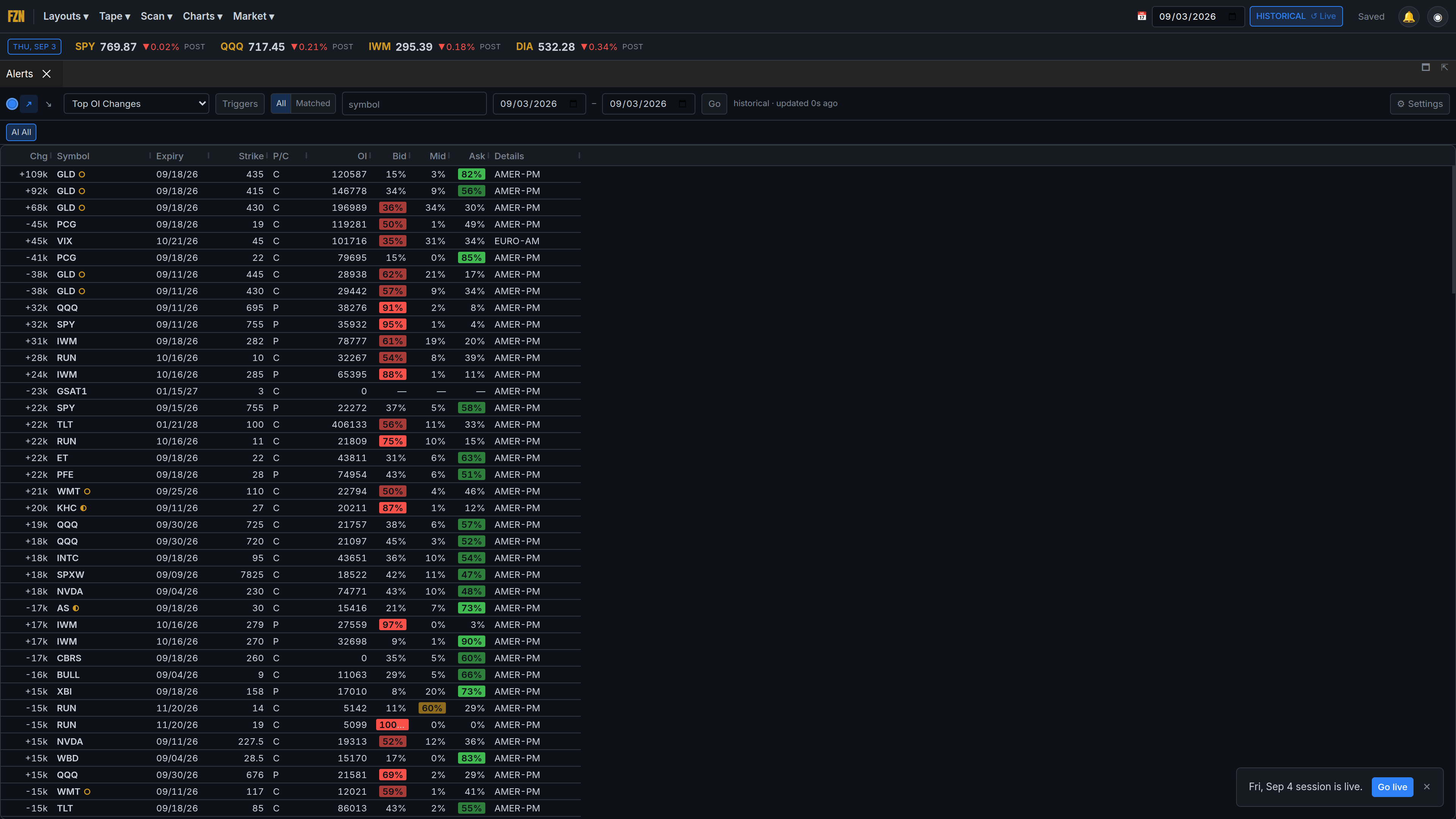Open the date picker in the header date field
1456x819 pixels.
click(x=1232, y=16)
